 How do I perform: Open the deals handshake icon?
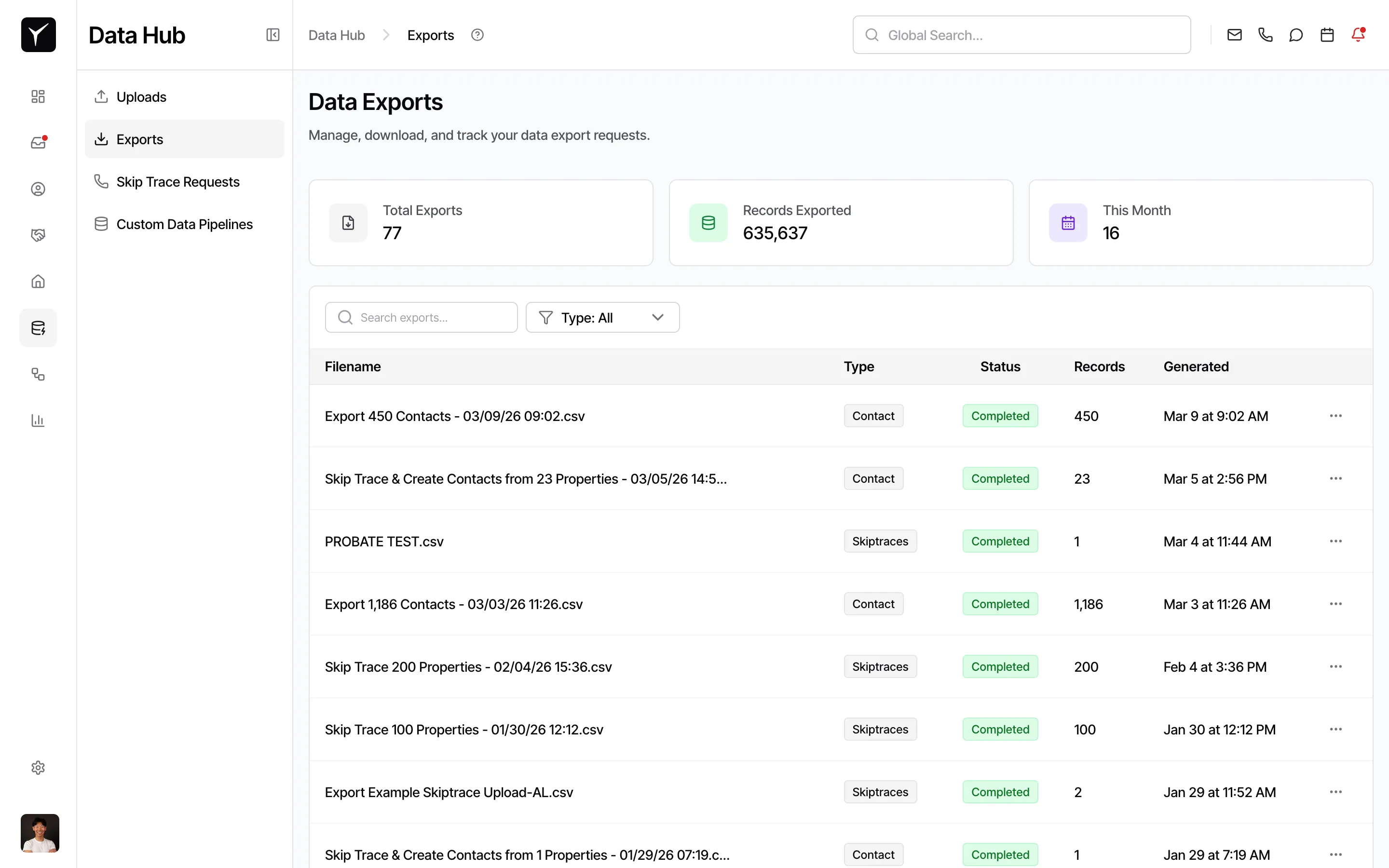(x=38, y=235)
